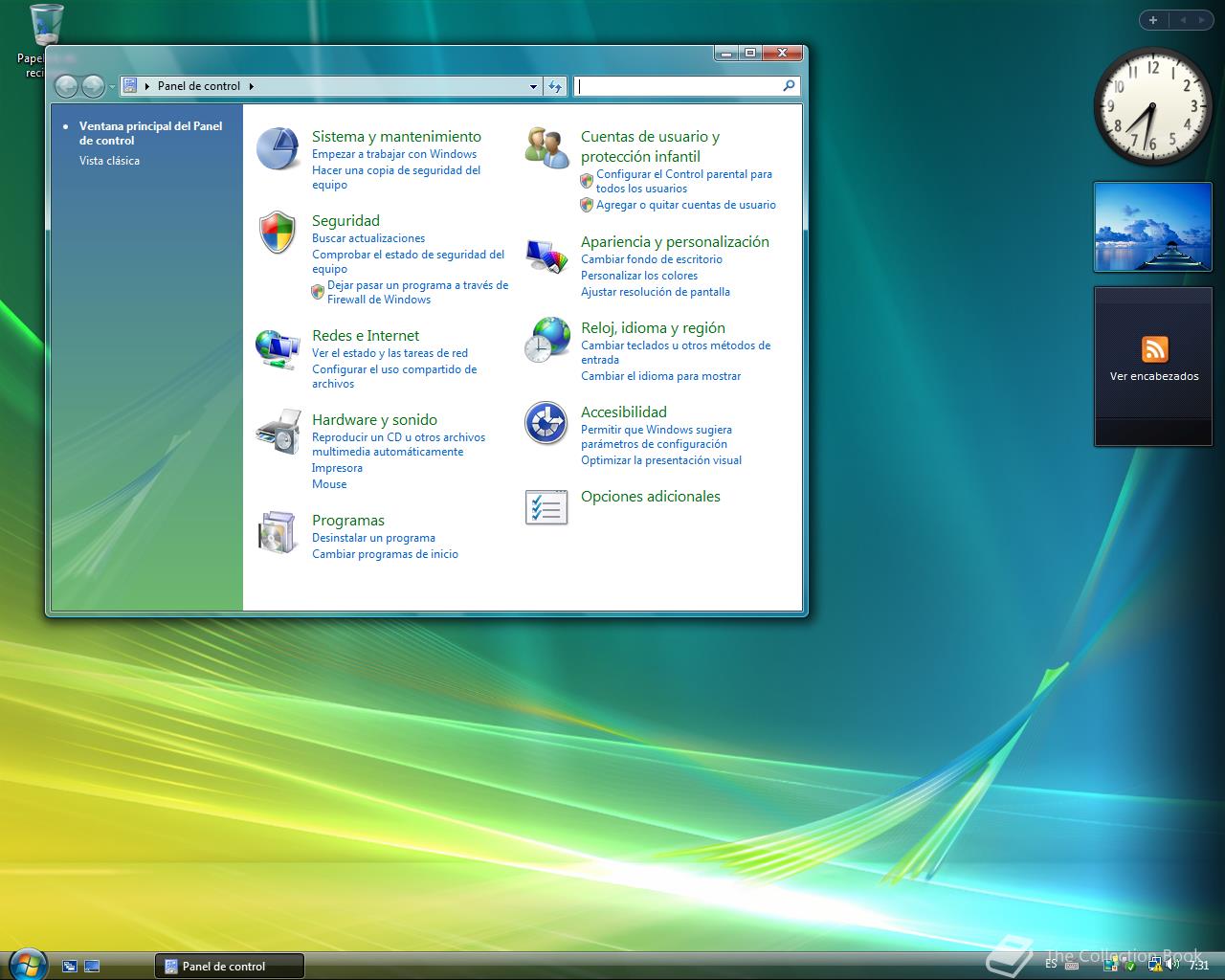Click shield icon beside Agregar o quitar cuentas

coord(587,205)
